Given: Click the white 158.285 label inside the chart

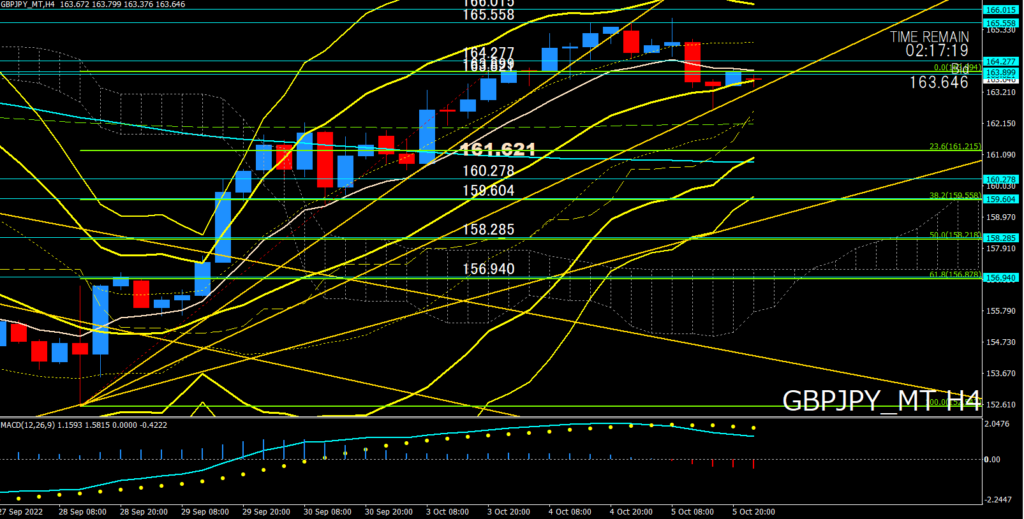Looking at the screenshot, I should pyautogui.click(x=488, y=230).
